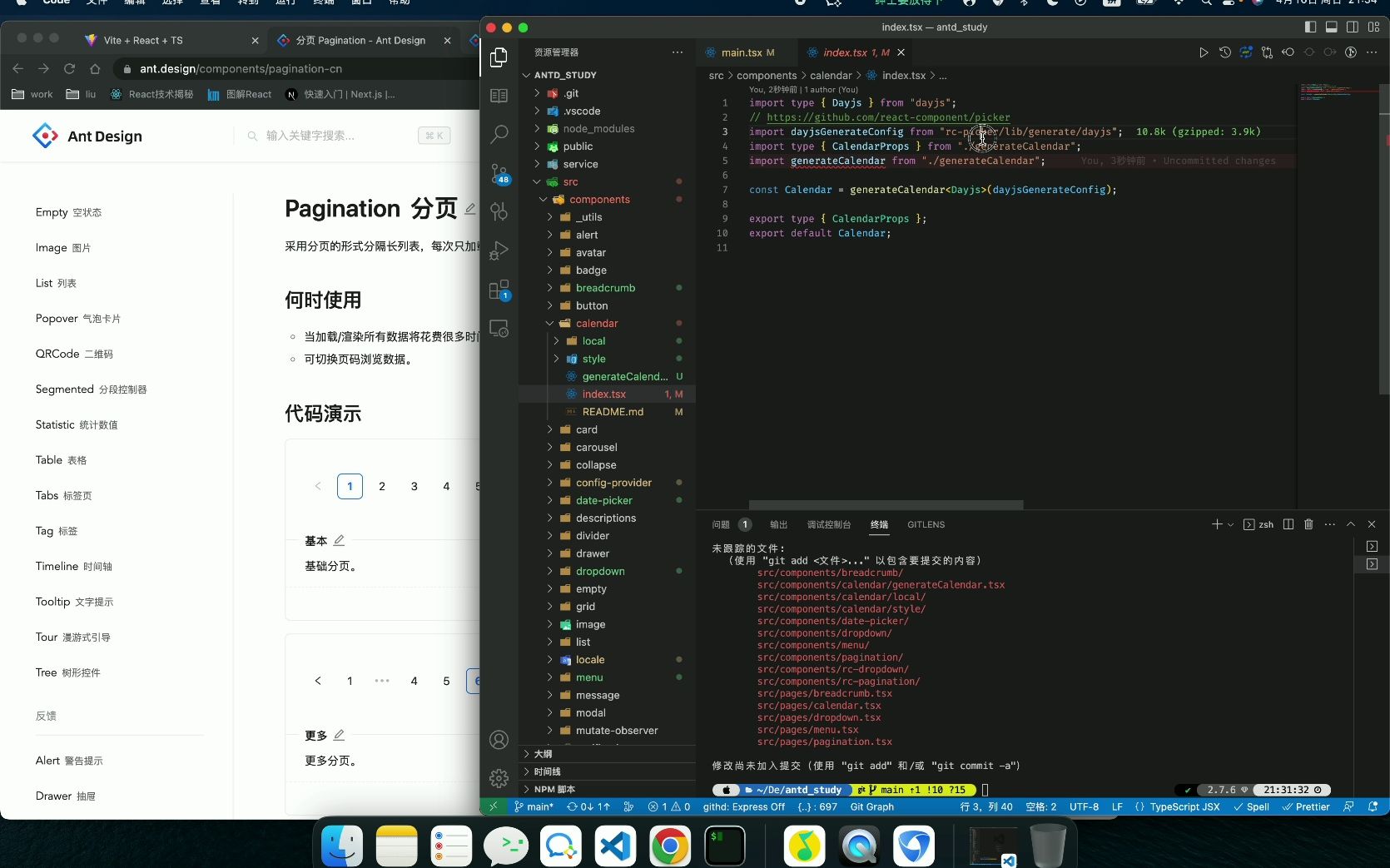1390x868 pixels.
Task: Open the Table 表格 link in Ant Design sidebar
Action: coord(61,460)
